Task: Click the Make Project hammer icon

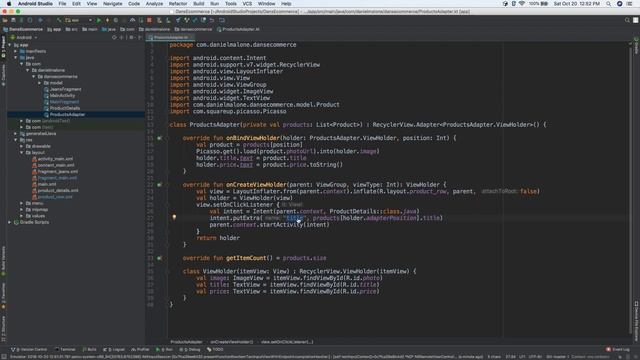Action: (59, 20)
